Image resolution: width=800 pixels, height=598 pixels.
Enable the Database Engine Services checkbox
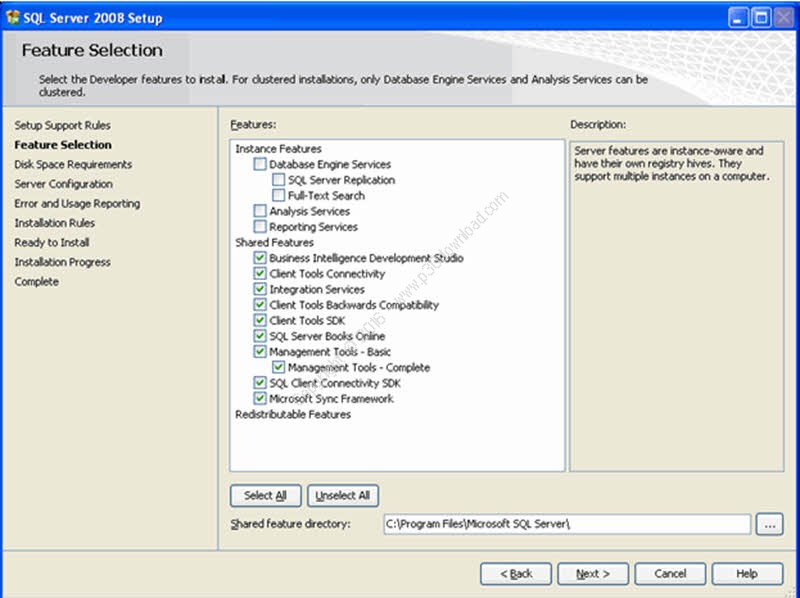(260, 164)
